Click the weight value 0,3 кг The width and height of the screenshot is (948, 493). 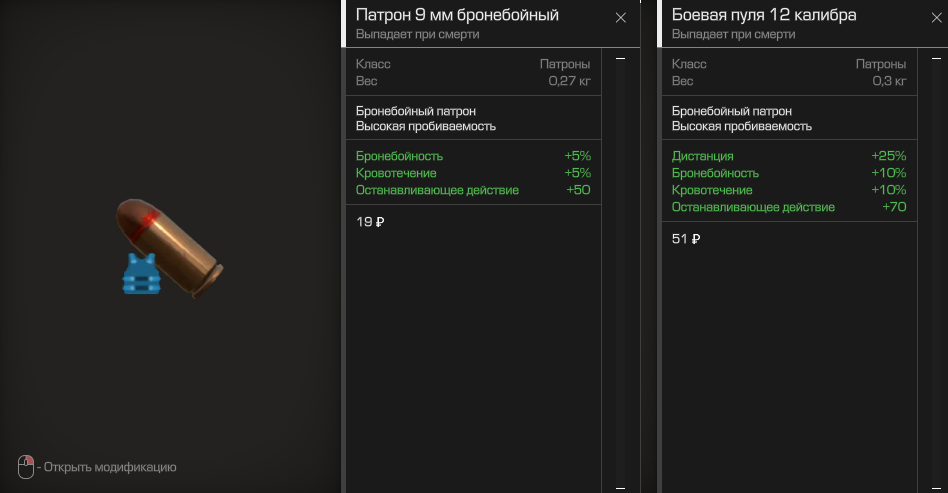tap(889, 81)
